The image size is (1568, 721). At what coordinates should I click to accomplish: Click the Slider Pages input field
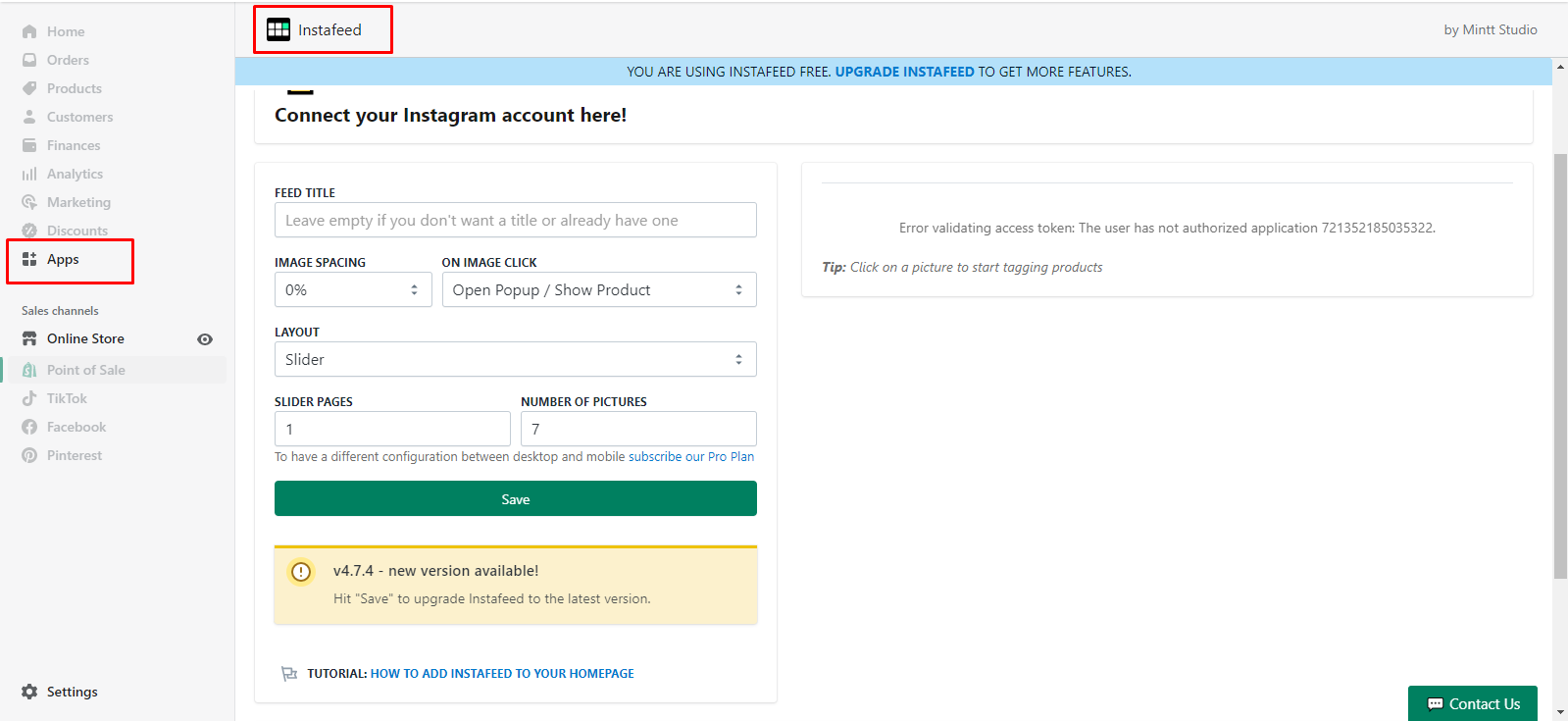click(392, 429)
